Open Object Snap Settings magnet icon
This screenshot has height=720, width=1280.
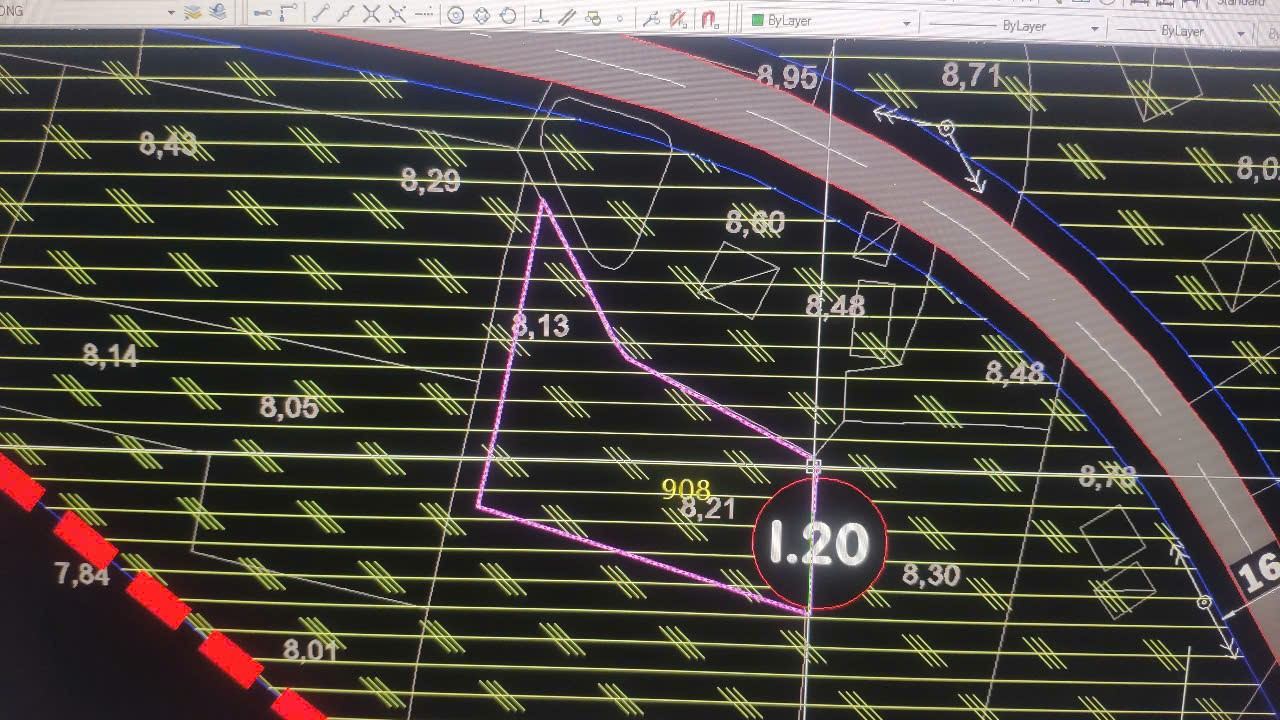point(710,19)
